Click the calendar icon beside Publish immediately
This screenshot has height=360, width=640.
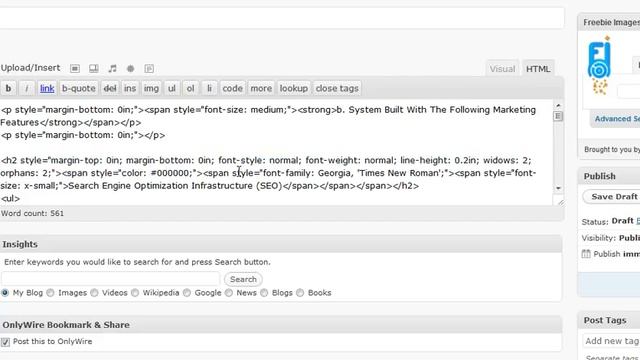pos(586,254)
